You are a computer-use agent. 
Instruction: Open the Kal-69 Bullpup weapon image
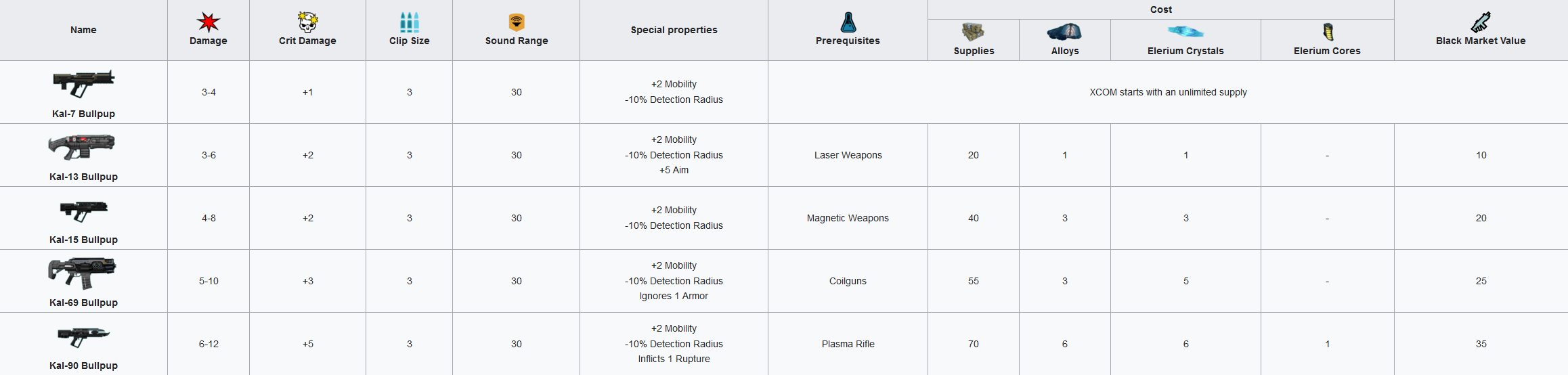[x=83, y=272]
